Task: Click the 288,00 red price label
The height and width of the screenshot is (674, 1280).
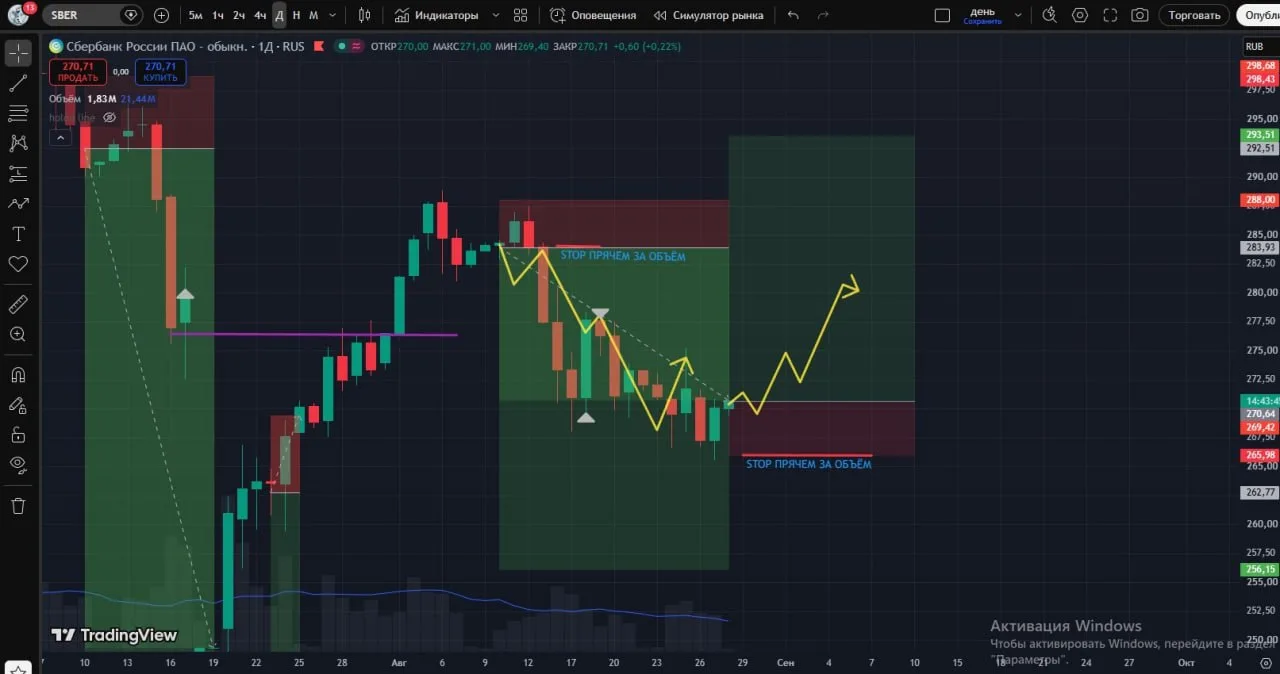Action: click(x=1260, y=200)
